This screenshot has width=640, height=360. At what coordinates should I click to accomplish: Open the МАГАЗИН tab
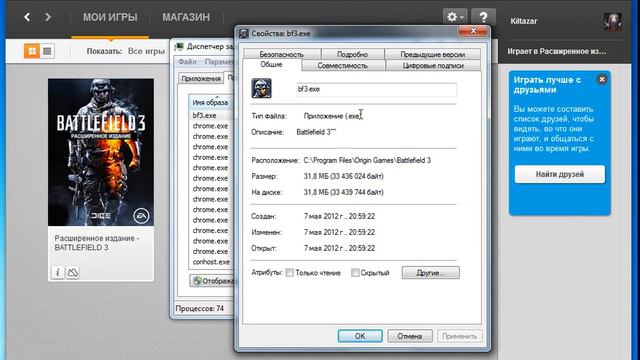click(x=186, y=17)
